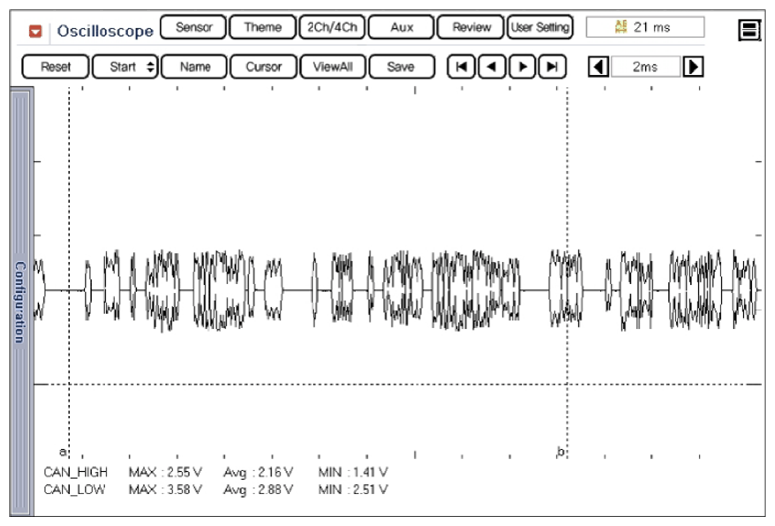Step forward one frame with right arrow
The height and width of the screenshot is (526, 775).
[x=521, y=67]
